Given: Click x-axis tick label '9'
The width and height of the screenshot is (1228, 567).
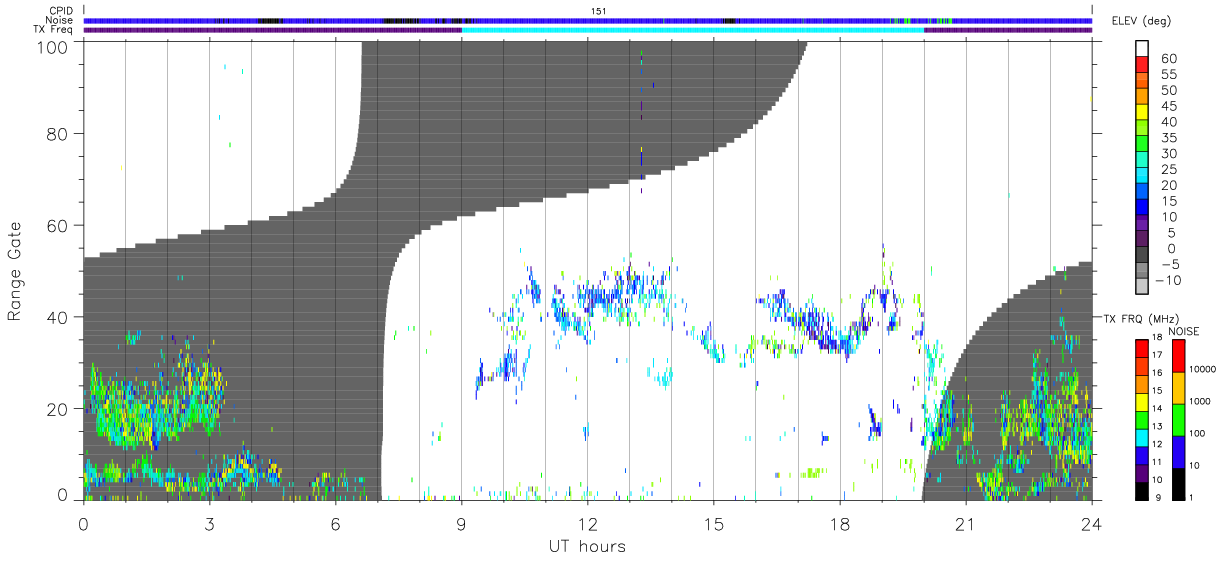Looking at the screenshot, I should coord(461,523).
